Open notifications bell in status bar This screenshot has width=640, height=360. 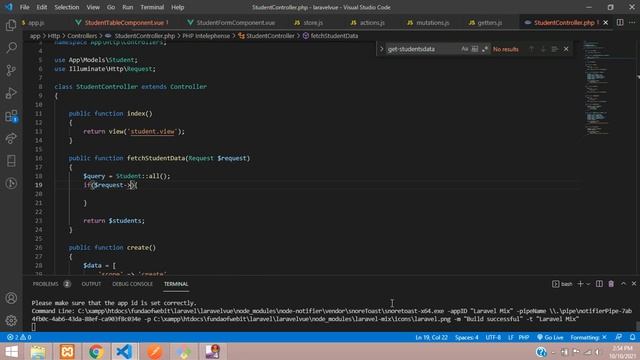[x=632, y=338]
